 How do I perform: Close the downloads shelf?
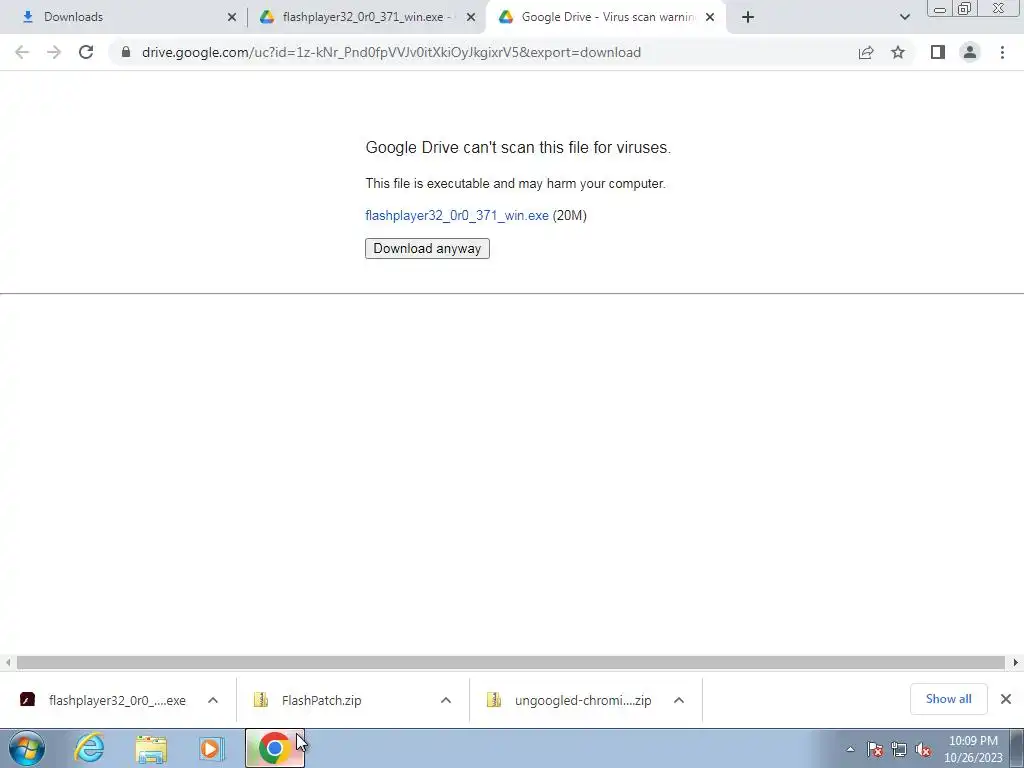pyautogui.click(x=1006, y=699)
